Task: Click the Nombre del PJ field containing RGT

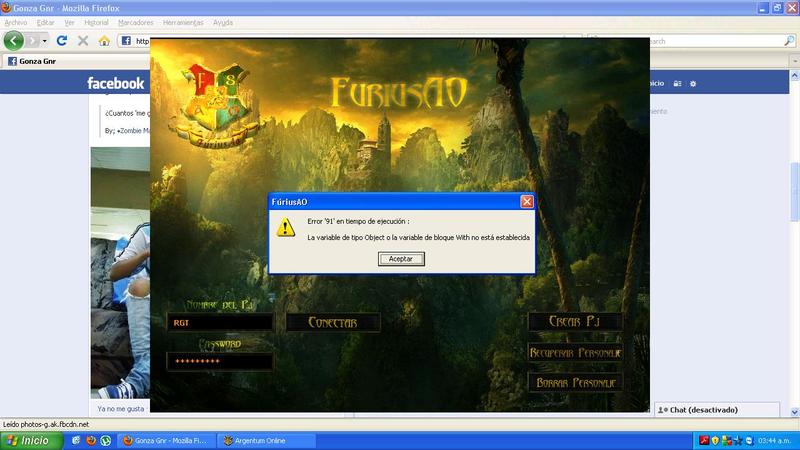Action: coord(220,322)
